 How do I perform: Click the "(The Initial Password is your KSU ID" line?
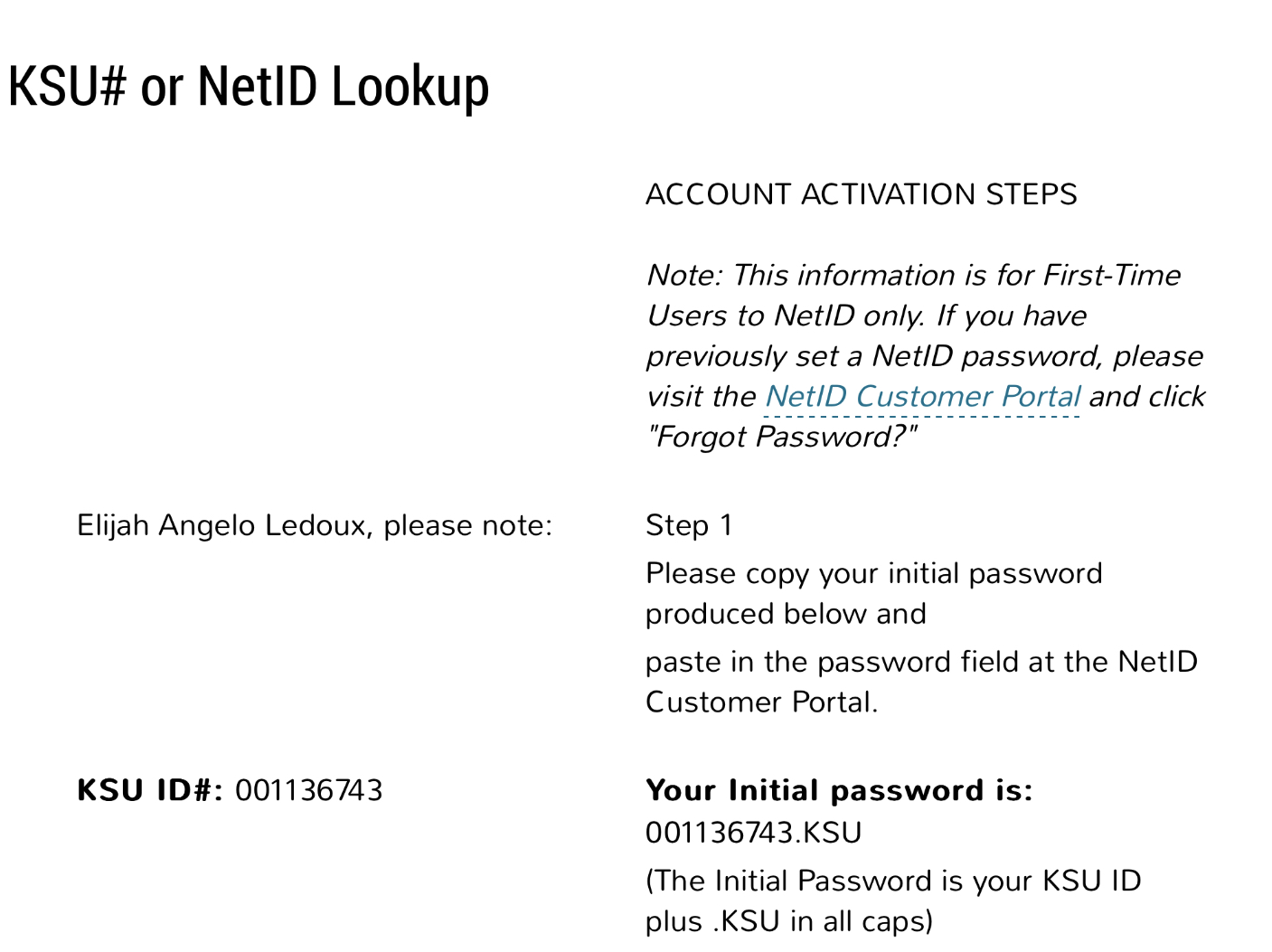[892, 881]
